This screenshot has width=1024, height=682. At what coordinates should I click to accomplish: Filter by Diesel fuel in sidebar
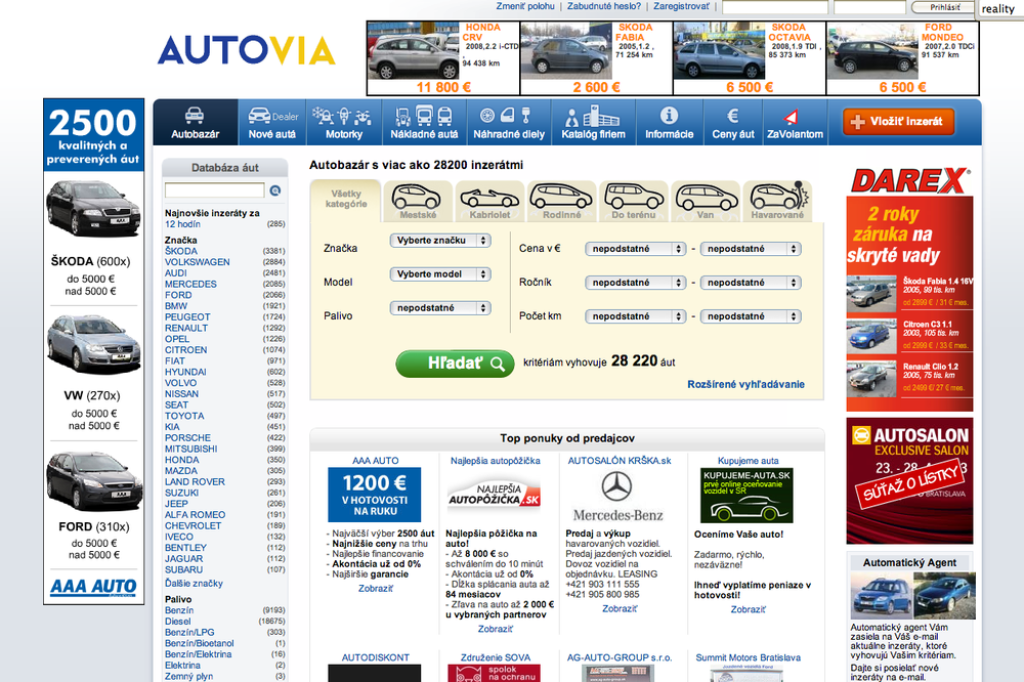click(178, 621)
